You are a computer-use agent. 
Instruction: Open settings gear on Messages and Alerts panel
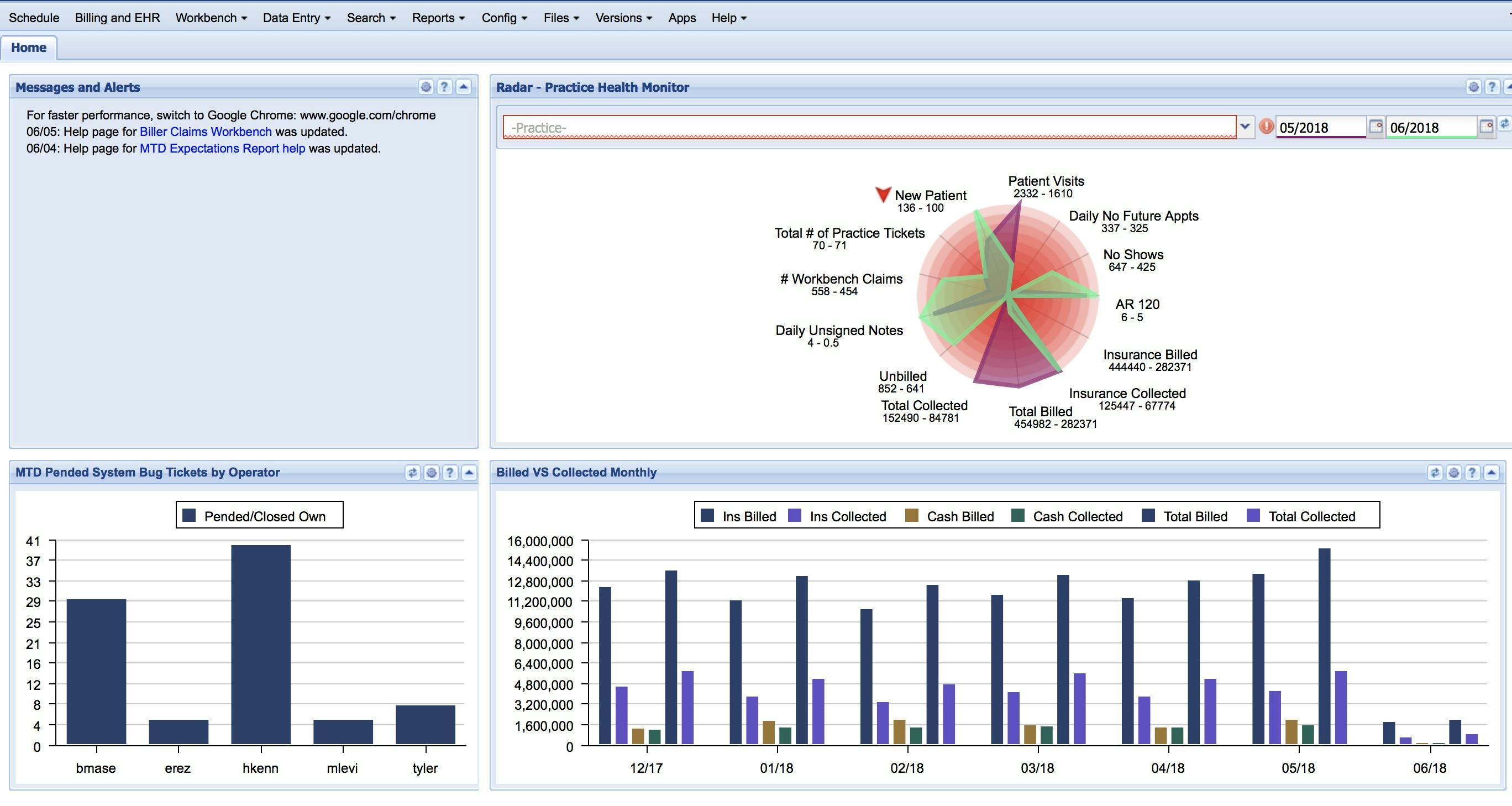(x=425, y=87)
